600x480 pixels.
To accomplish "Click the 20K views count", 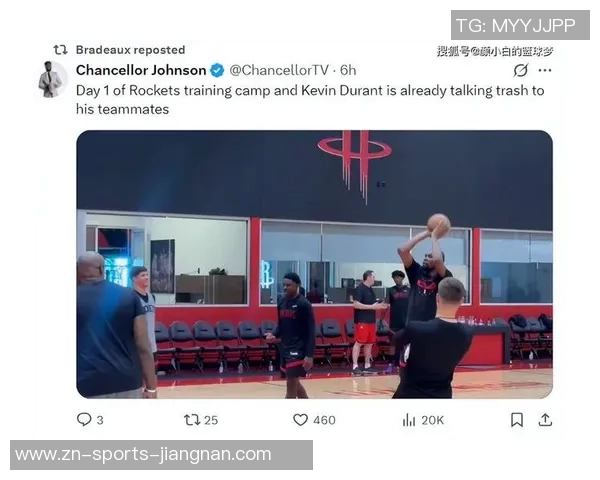I will [x=433, y=420].
